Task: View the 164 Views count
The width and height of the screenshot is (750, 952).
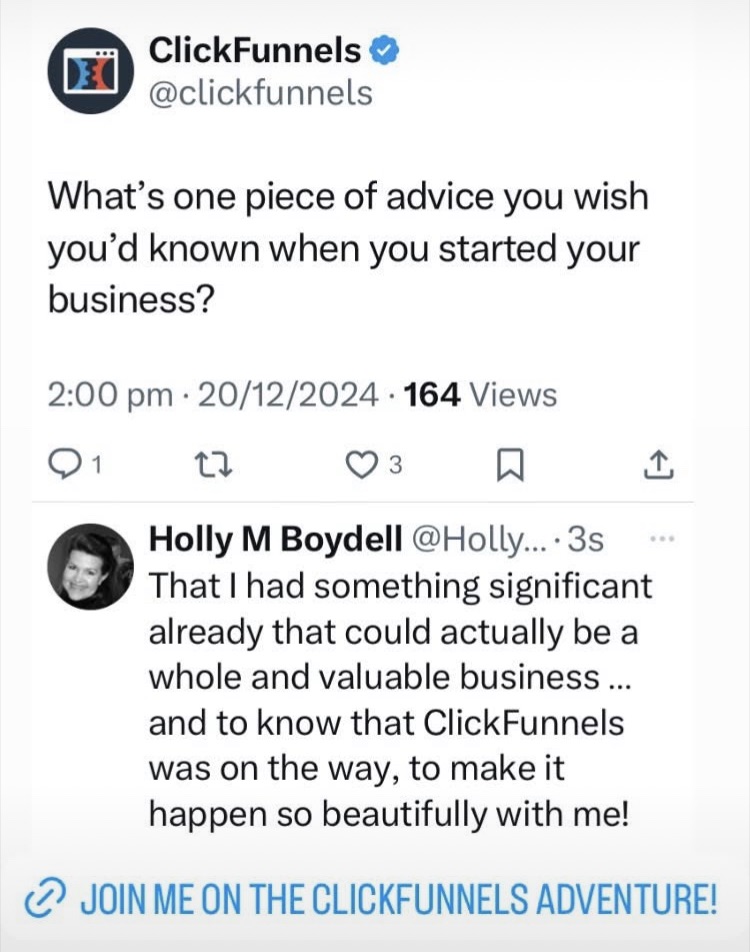Action: 482,395
